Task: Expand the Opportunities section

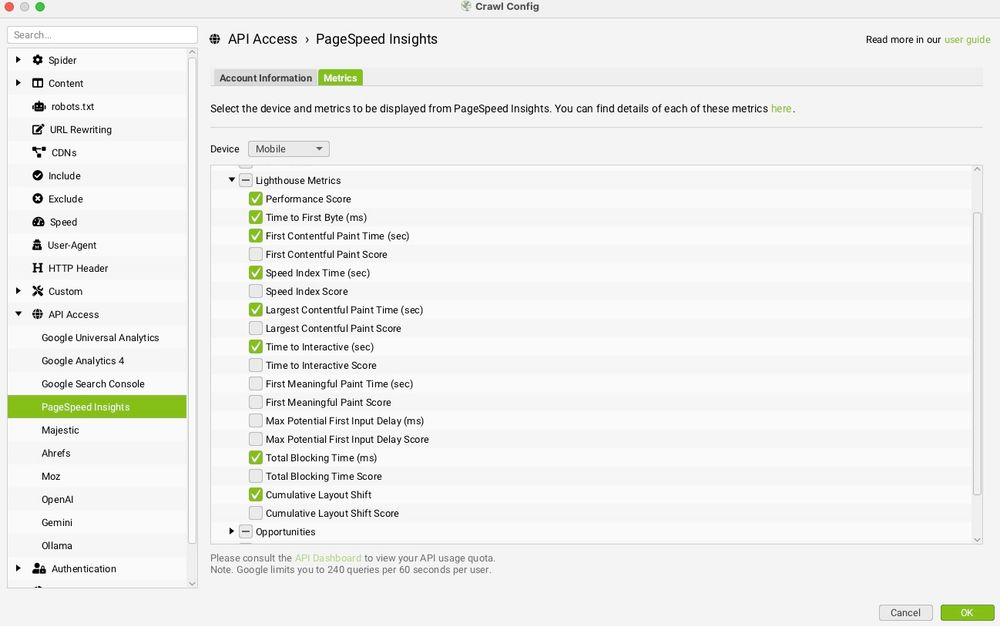Action: 232,531
